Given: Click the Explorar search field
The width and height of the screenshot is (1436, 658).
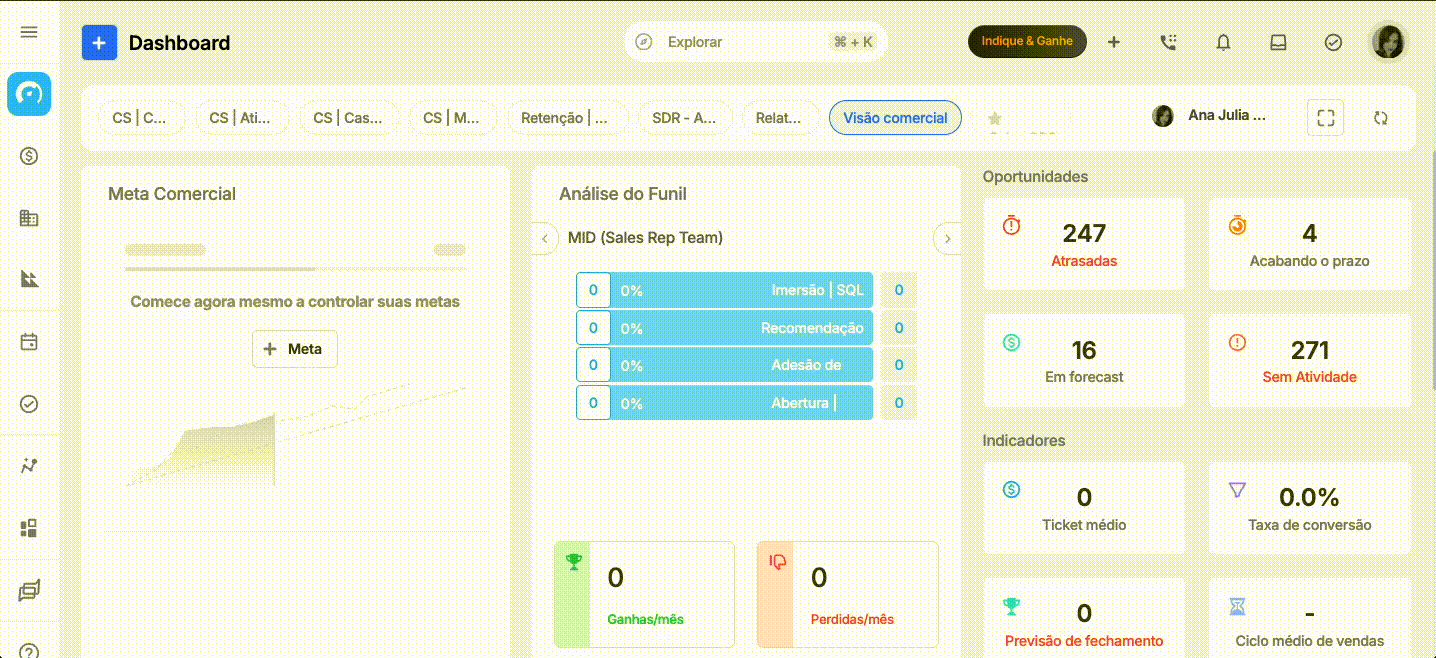Looking at the screenshot, I should (x=756, y=42).
